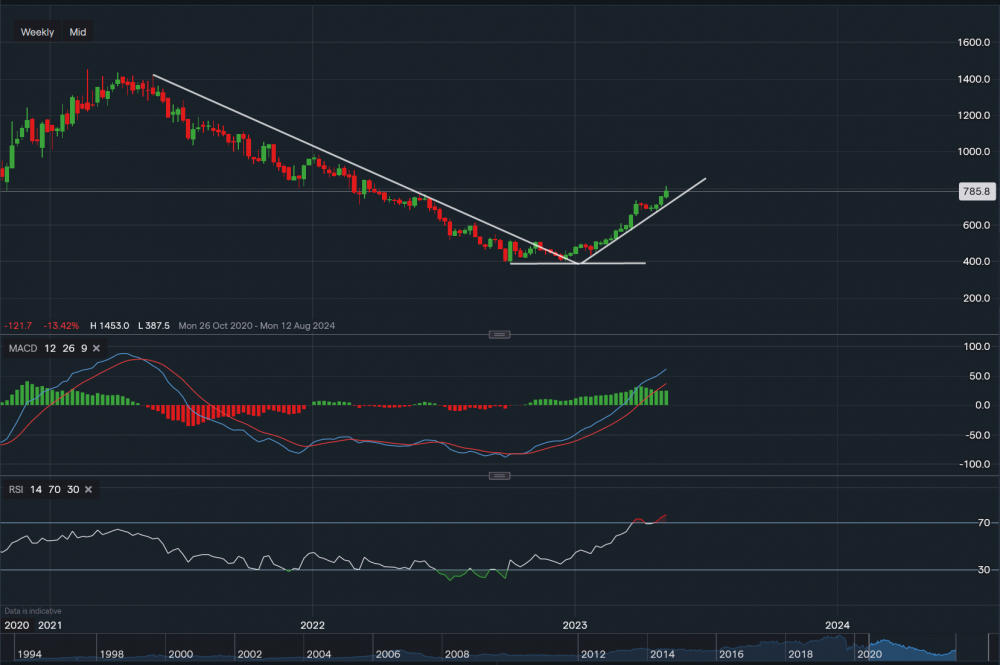Click the resize handle above MACD panel

[x=500, y=334]
